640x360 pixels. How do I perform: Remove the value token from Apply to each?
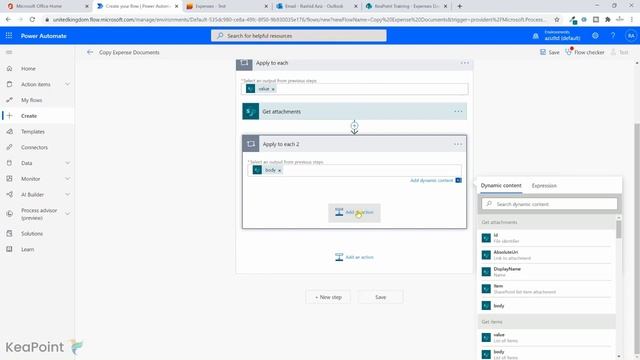[x=273, y=89]
